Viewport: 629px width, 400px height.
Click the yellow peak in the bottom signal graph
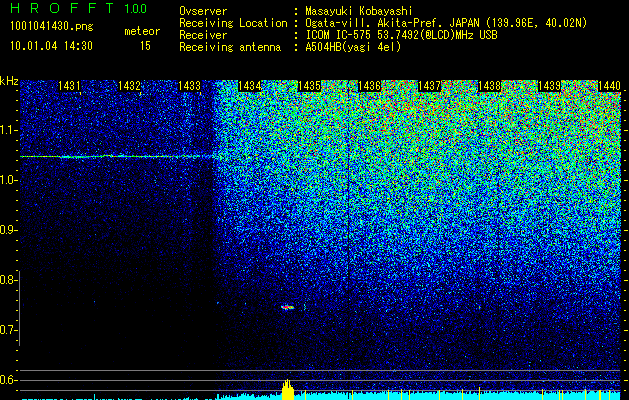[288, 390]
